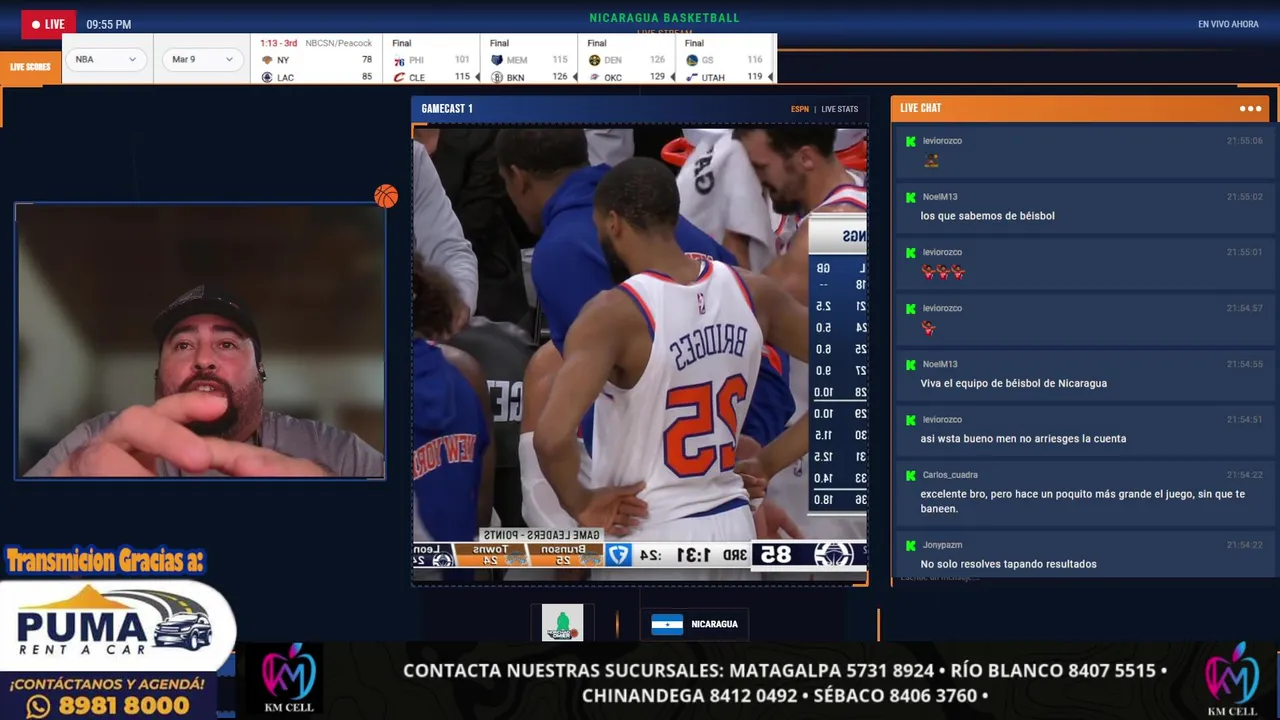Click the timestamp 21:55:06 in chat
Image resolution: width=1280 pixels, height=720 pixels.
tap(1245, 141)
